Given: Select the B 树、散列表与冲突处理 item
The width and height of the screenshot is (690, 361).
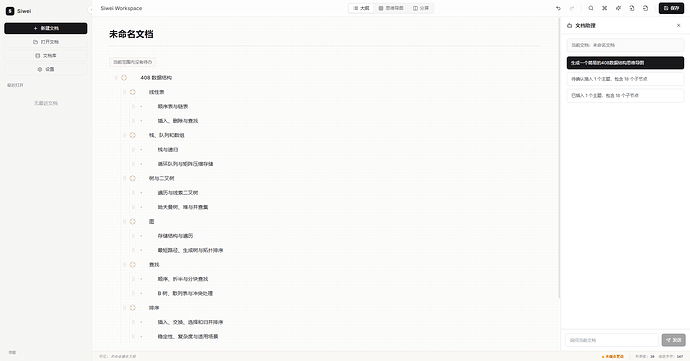Looking at the screenshot, I should click(185, 293).
